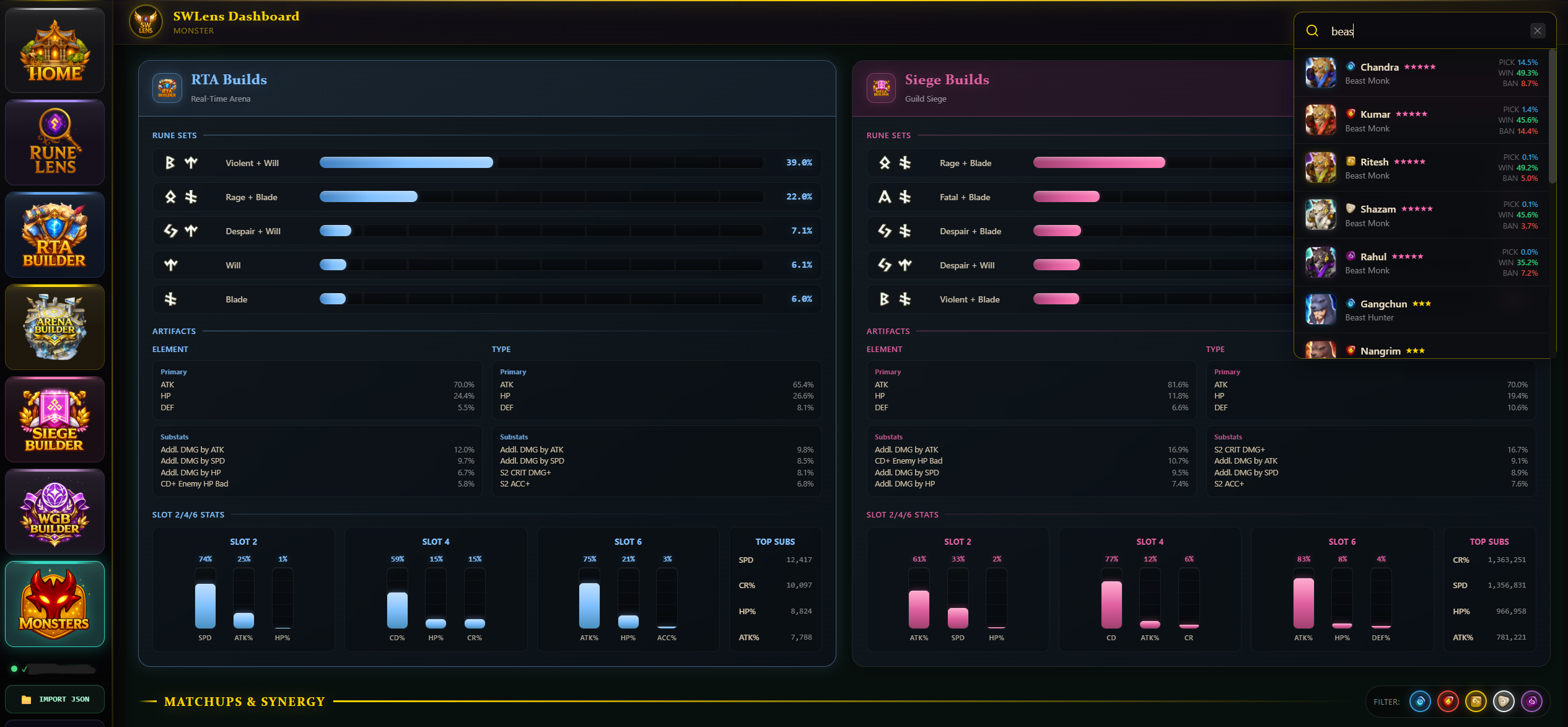Image resolution: width=1568 pixels, height=727 pixels.
Task: Open the Arena Builder icon
Action: click(55, 327)
